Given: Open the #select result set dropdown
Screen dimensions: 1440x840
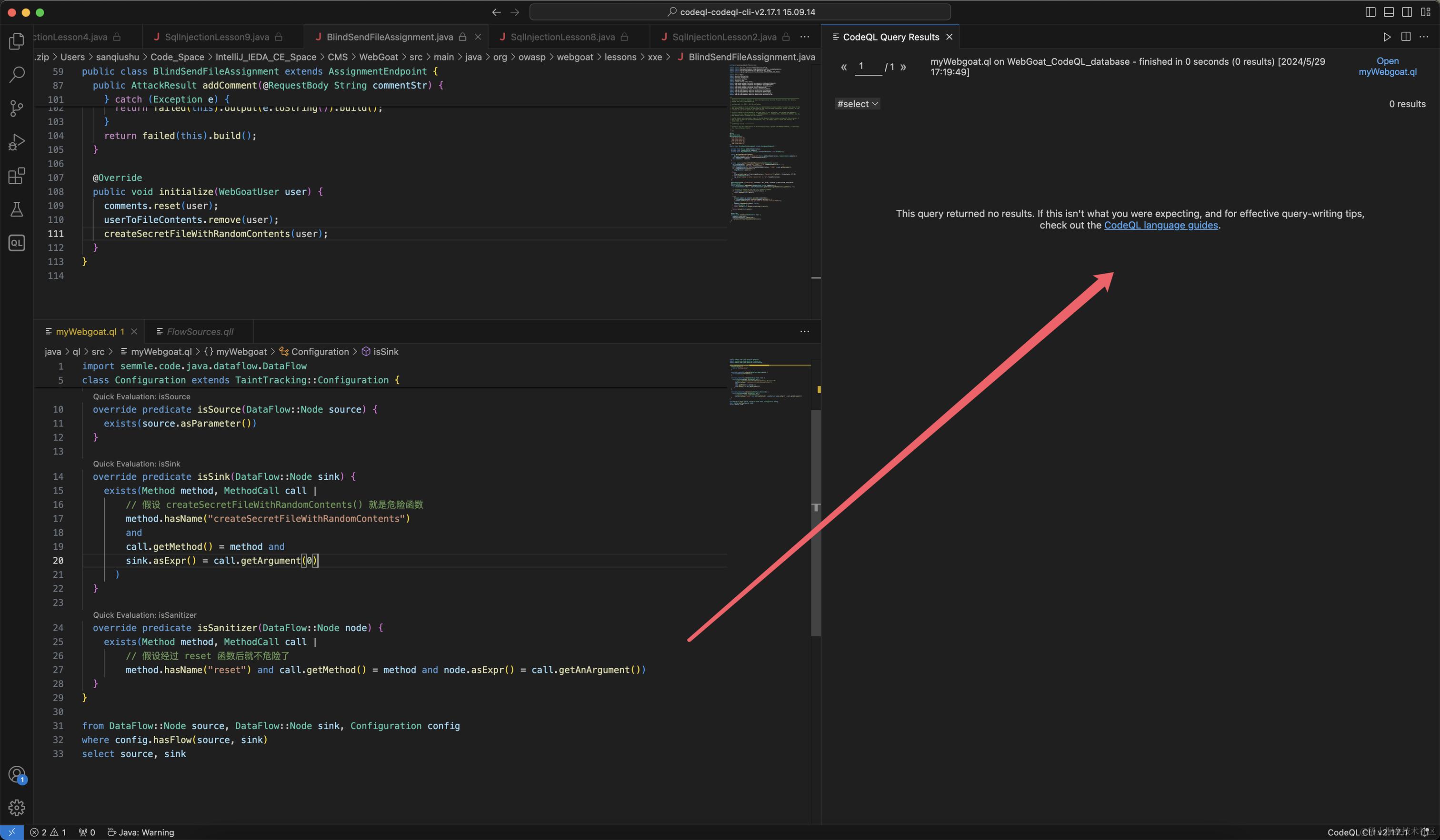Looking at the screenshot, I should tap(857, 104).
